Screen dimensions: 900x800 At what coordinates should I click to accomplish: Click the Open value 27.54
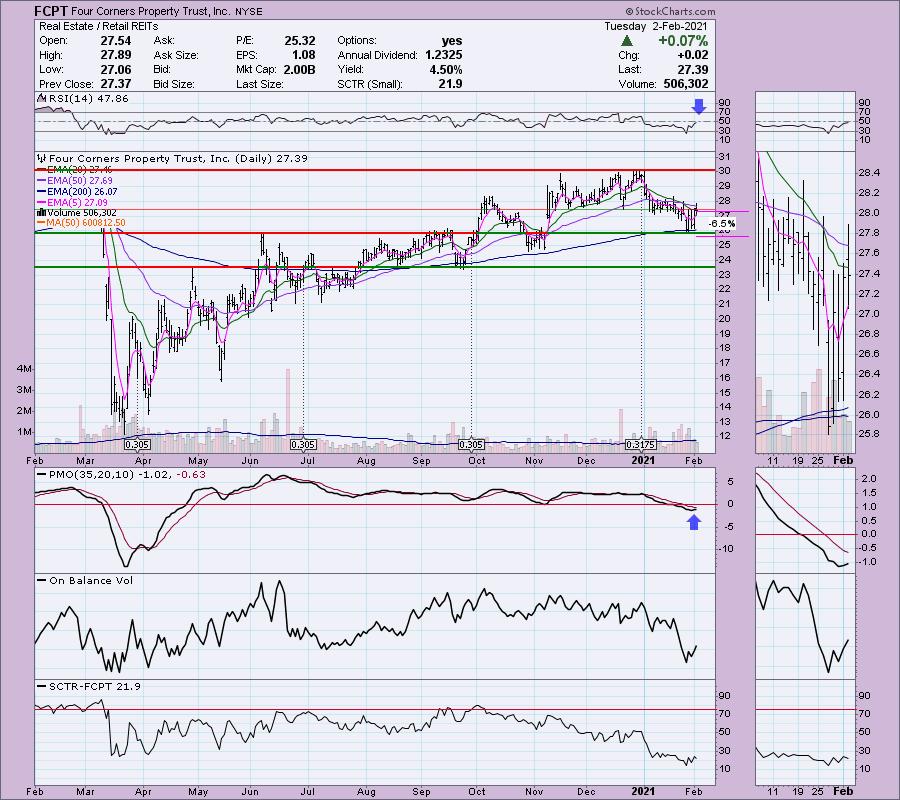[x=115, y=41]
